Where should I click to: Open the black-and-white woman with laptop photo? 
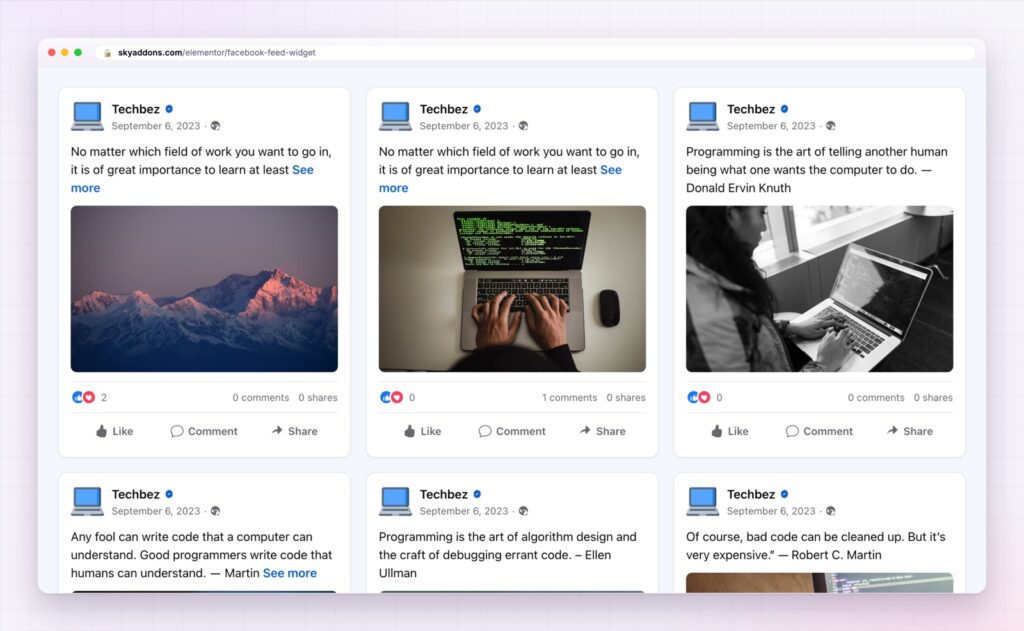coord(820,289)
